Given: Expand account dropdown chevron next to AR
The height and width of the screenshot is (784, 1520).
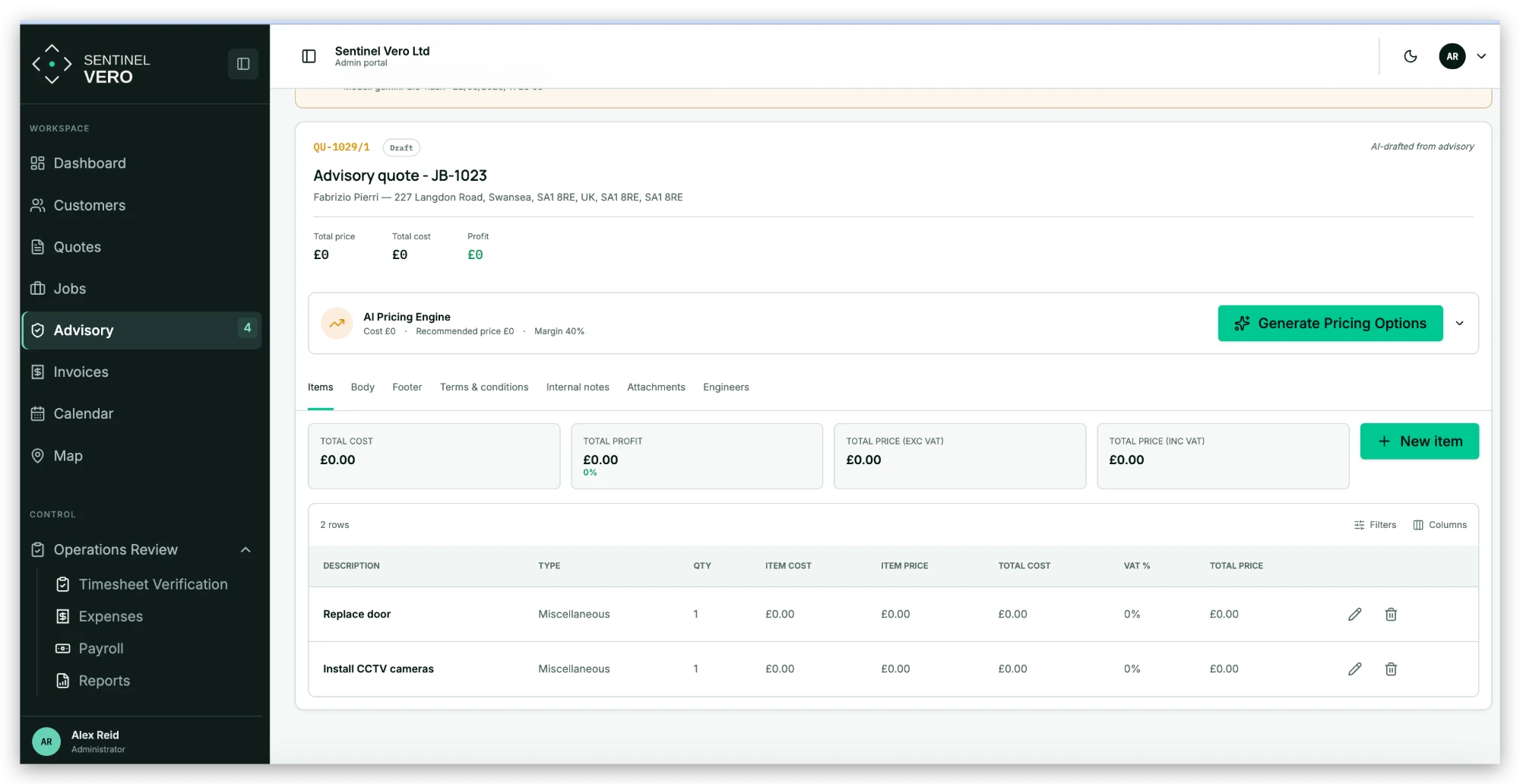Looking at the screenshot, I should tap(1481, 56).
